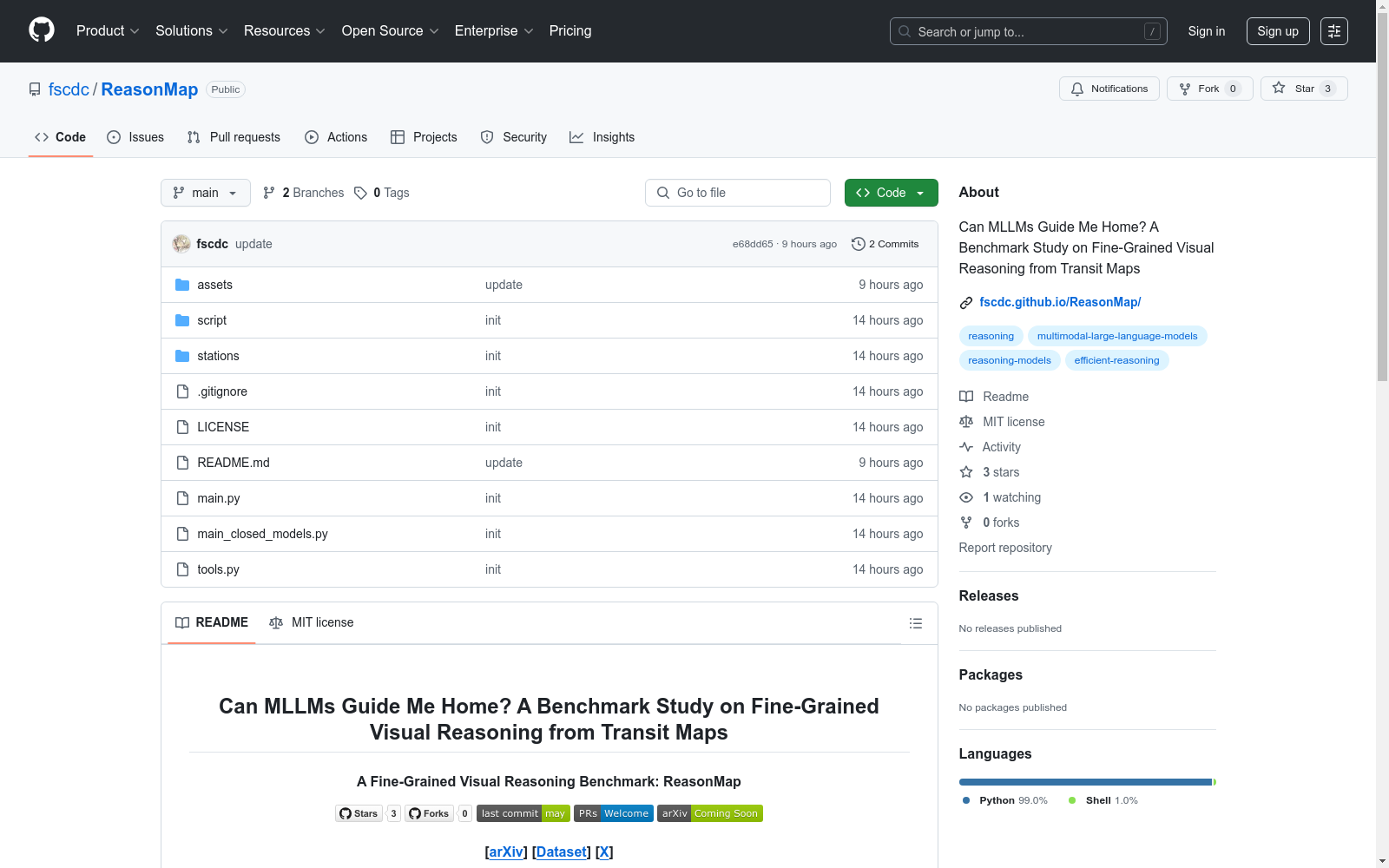Open the Security tab
This screenshot has height=868, width=1389.
coord(514,137)
